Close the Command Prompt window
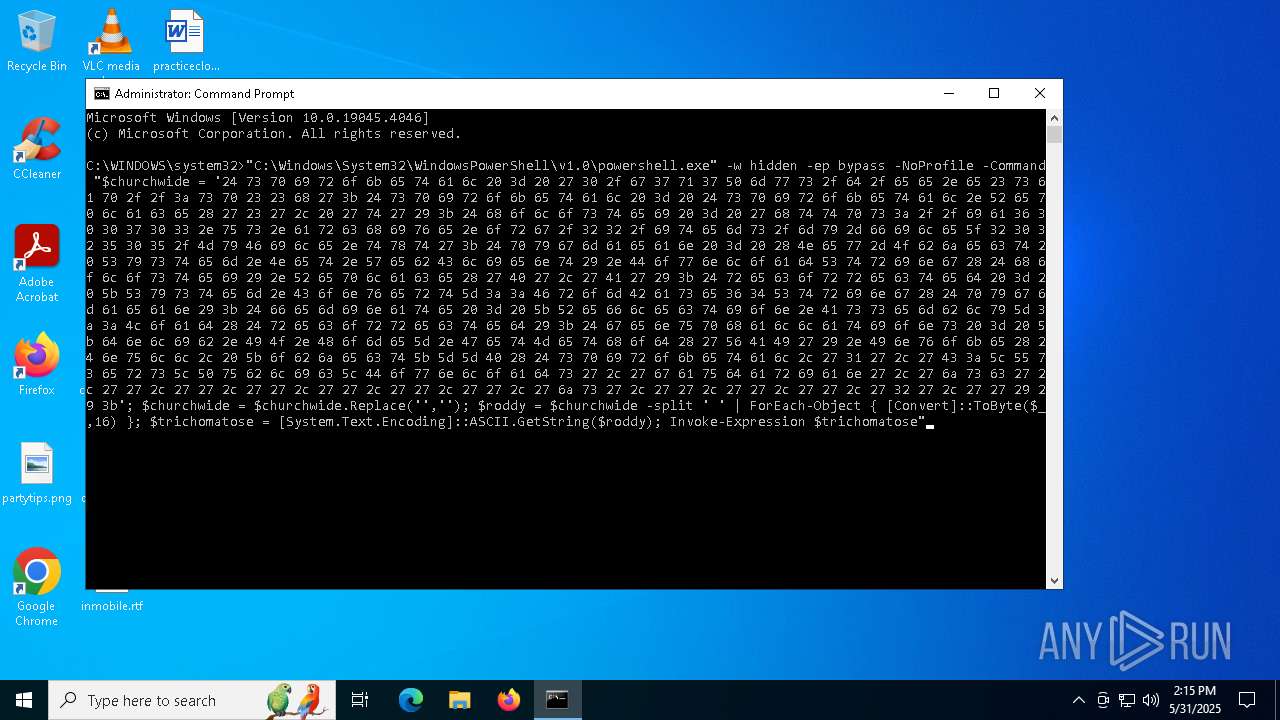This screenshot has width=1280, height=720. click(1040, 94)
